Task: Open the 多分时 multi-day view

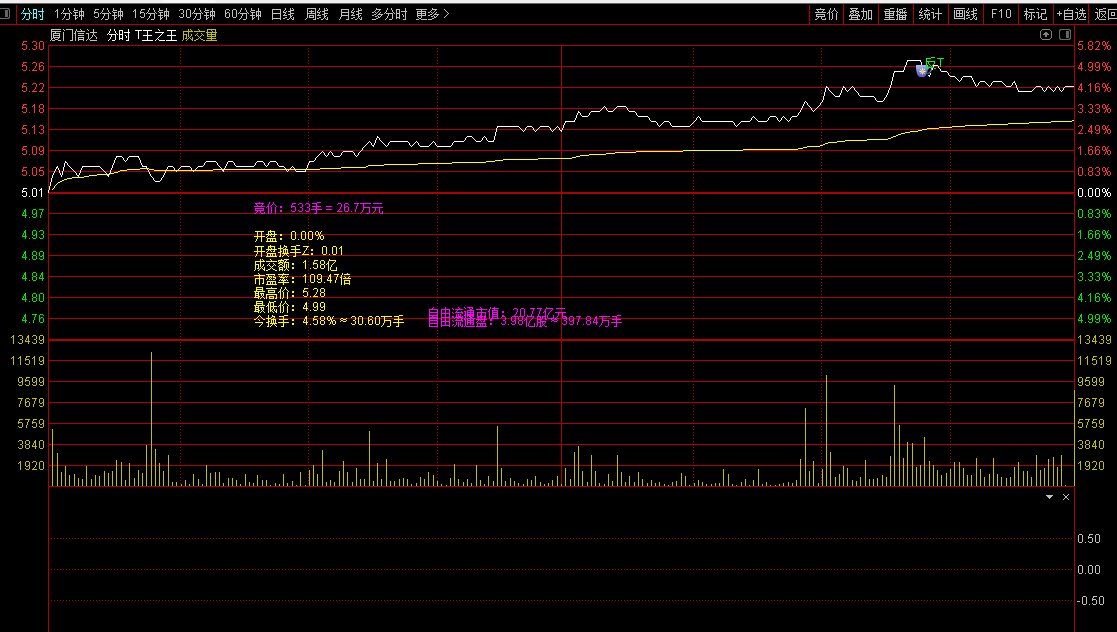Action: [x=389, y=14]
